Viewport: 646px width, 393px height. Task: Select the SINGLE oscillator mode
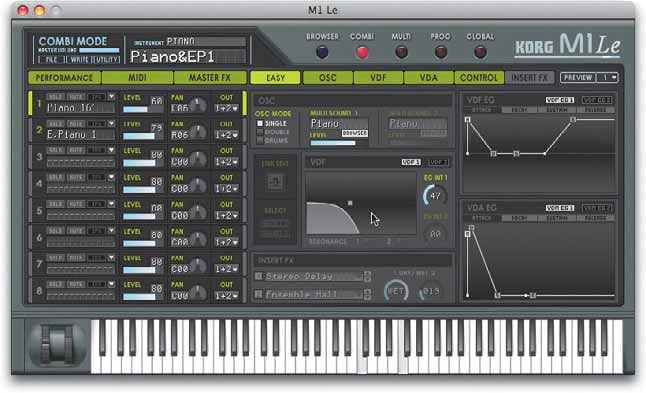click(260, 123)
